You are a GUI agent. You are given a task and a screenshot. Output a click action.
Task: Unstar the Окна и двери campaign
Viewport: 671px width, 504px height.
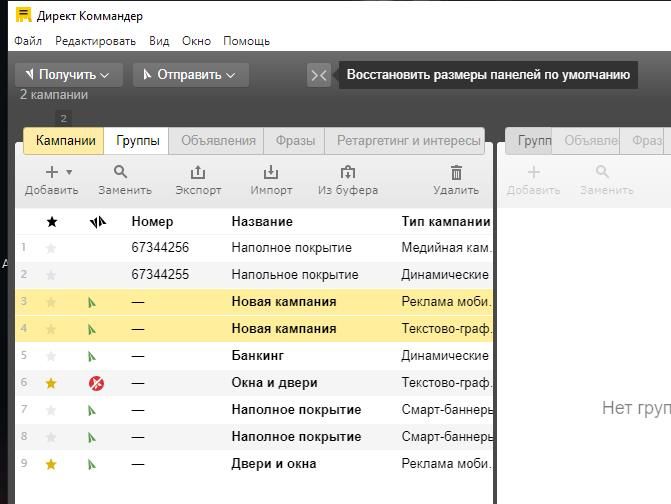coord(51,383)
